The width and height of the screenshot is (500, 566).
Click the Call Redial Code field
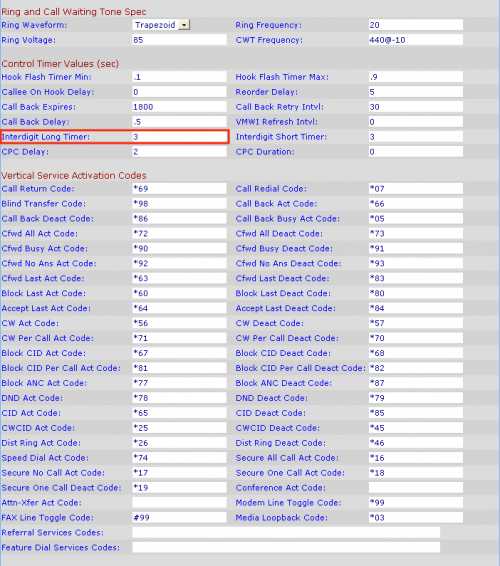[416, 188]
